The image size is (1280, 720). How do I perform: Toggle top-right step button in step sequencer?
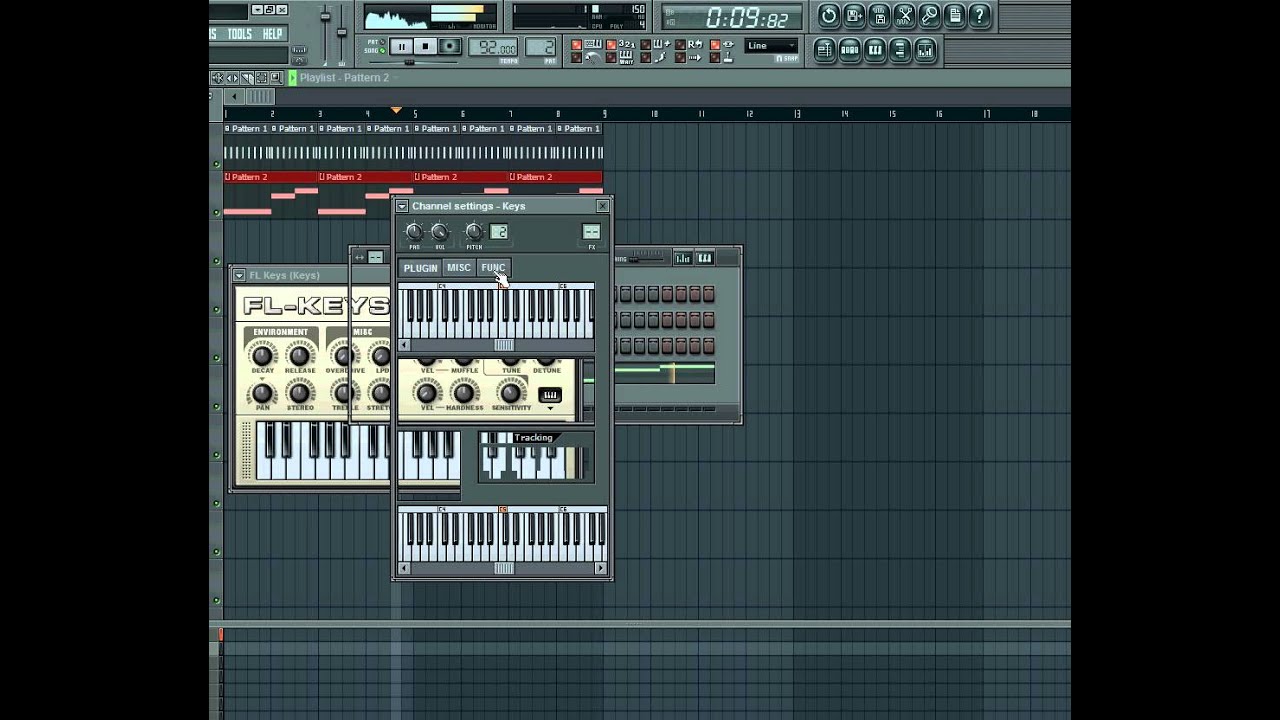(x=708, y=294)
